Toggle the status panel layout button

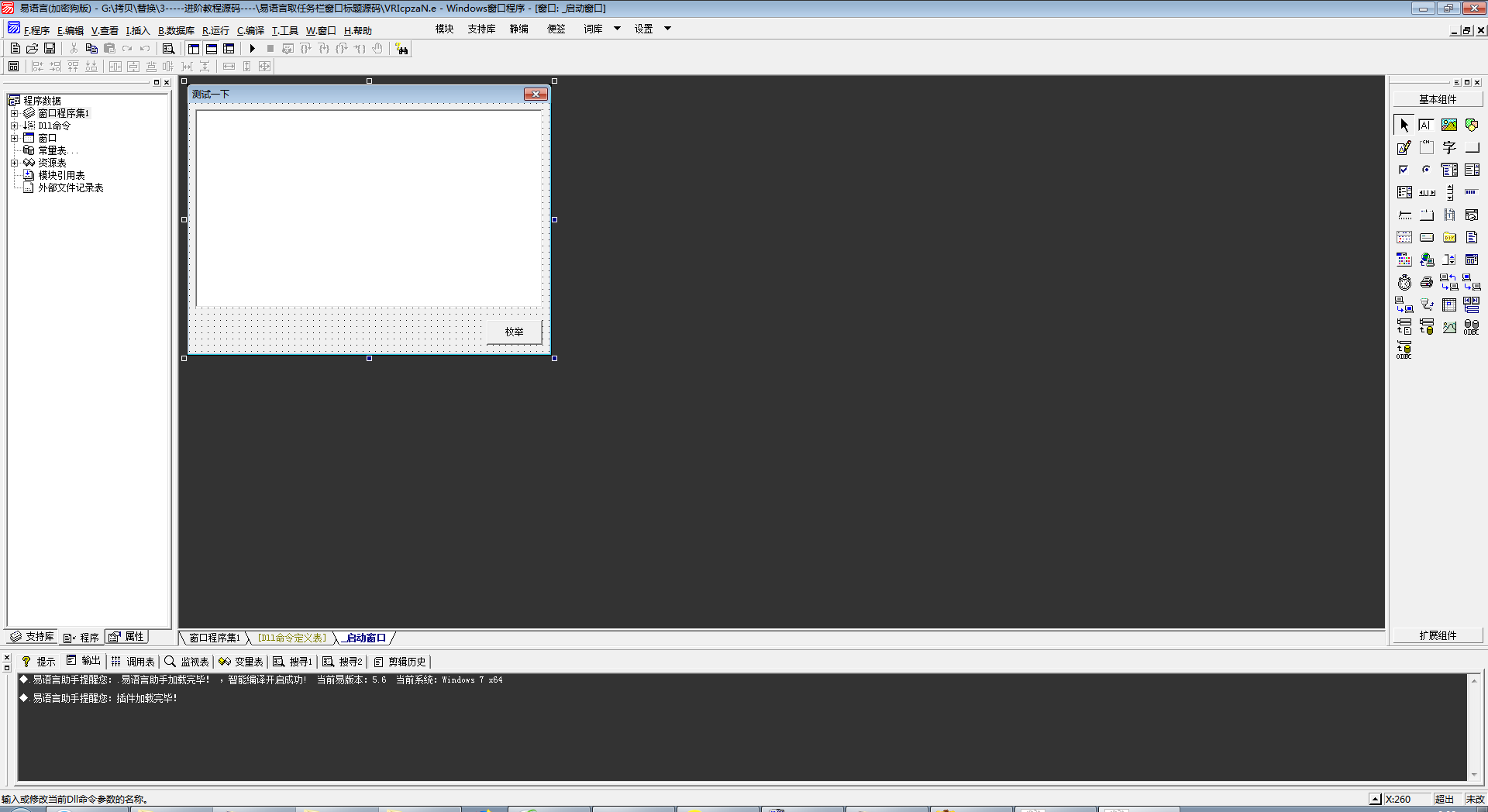212,48
